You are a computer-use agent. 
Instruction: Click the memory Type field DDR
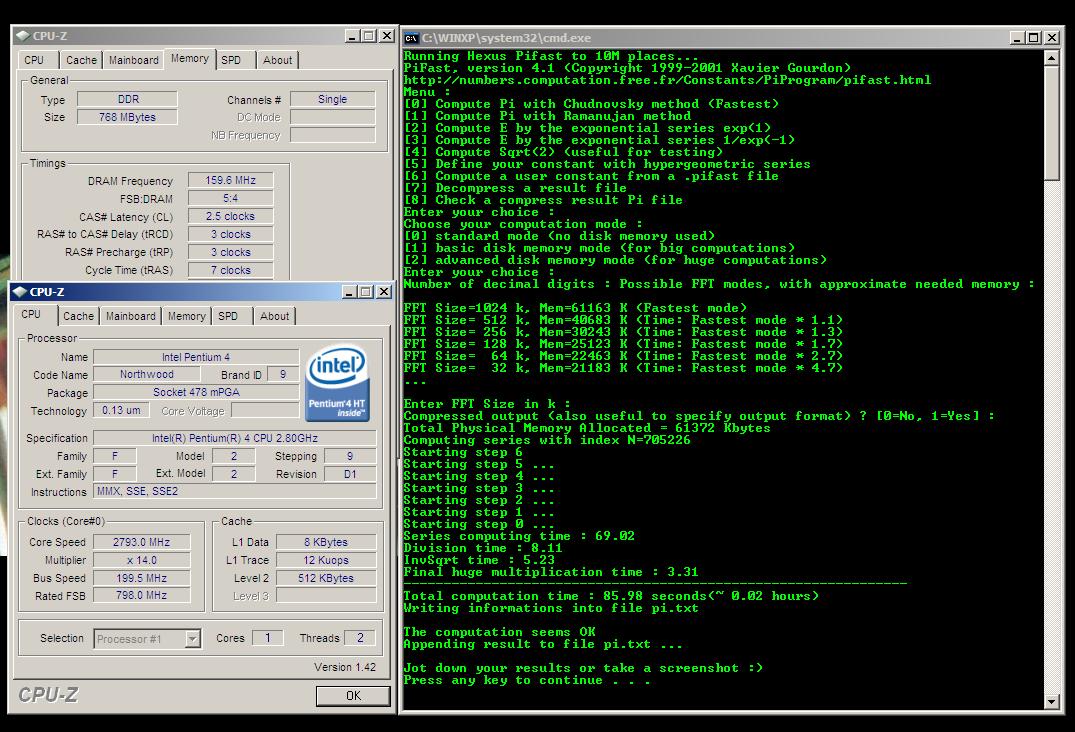pyautogui.click(x=128, y=99)
